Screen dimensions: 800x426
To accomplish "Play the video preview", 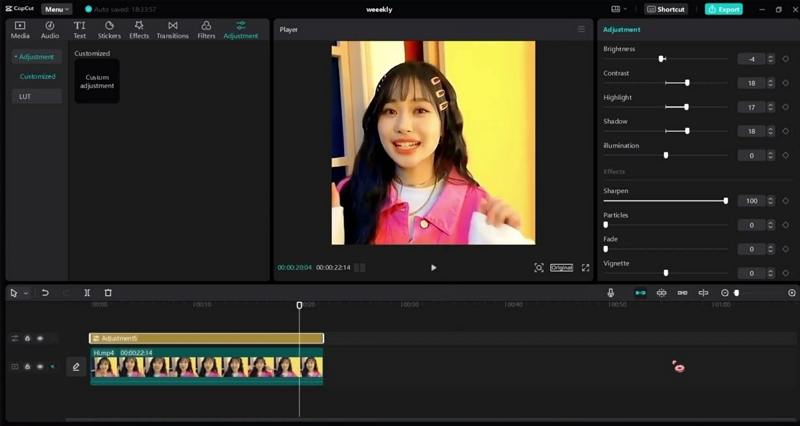I will click(x=433, y=267).
